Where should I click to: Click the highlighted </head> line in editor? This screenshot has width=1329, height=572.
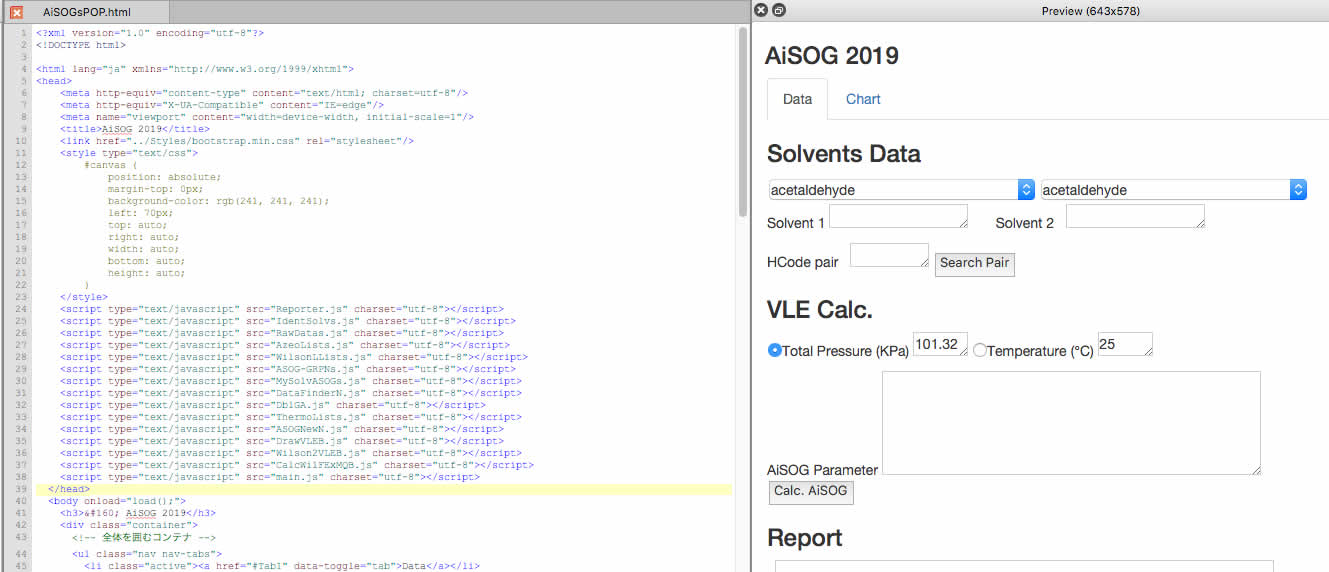pyautogui.click(x=383, y=490)
